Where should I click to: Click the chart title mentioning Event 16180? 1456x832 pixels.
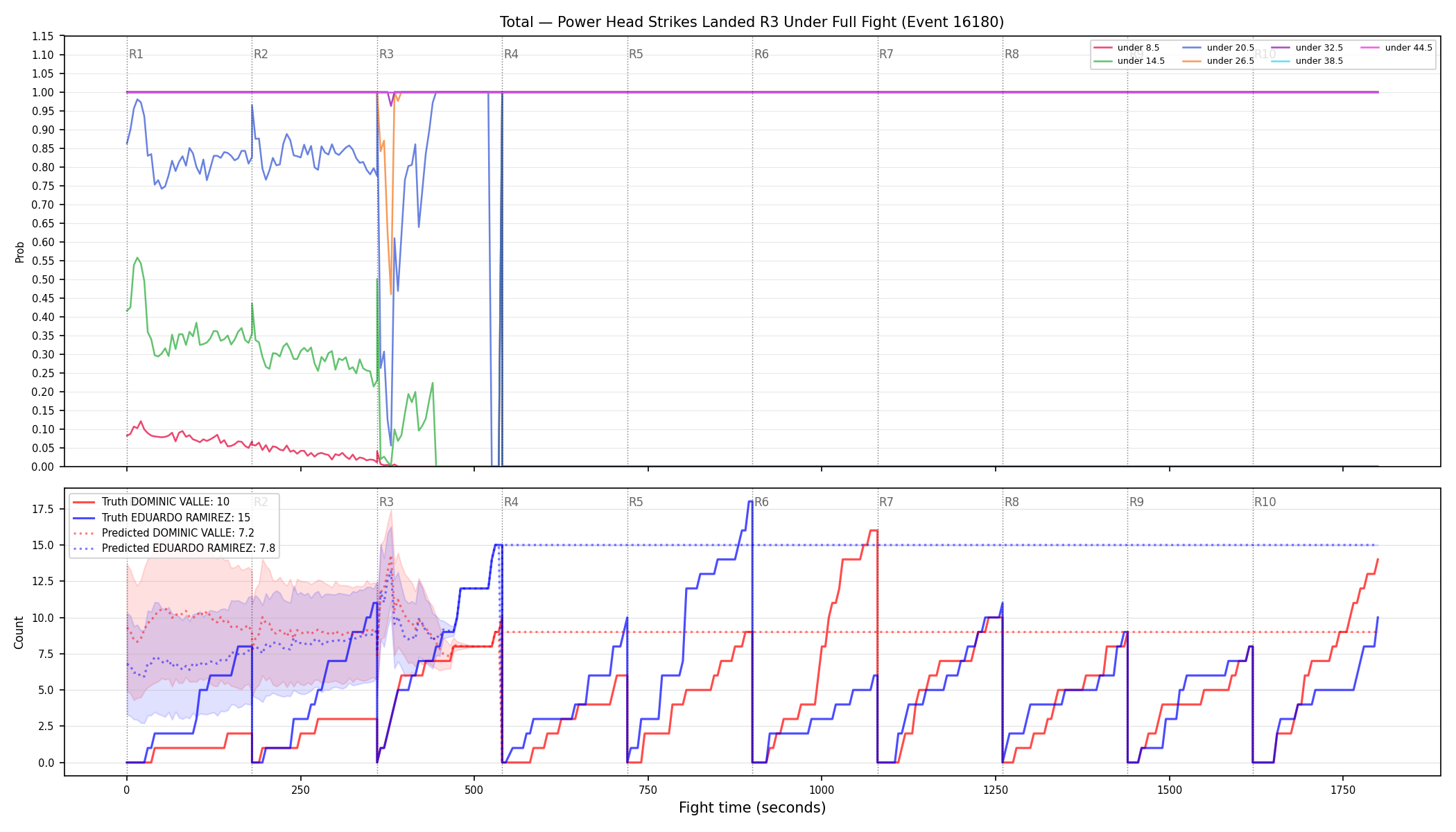pyautogui.click(x=752, y=22)
